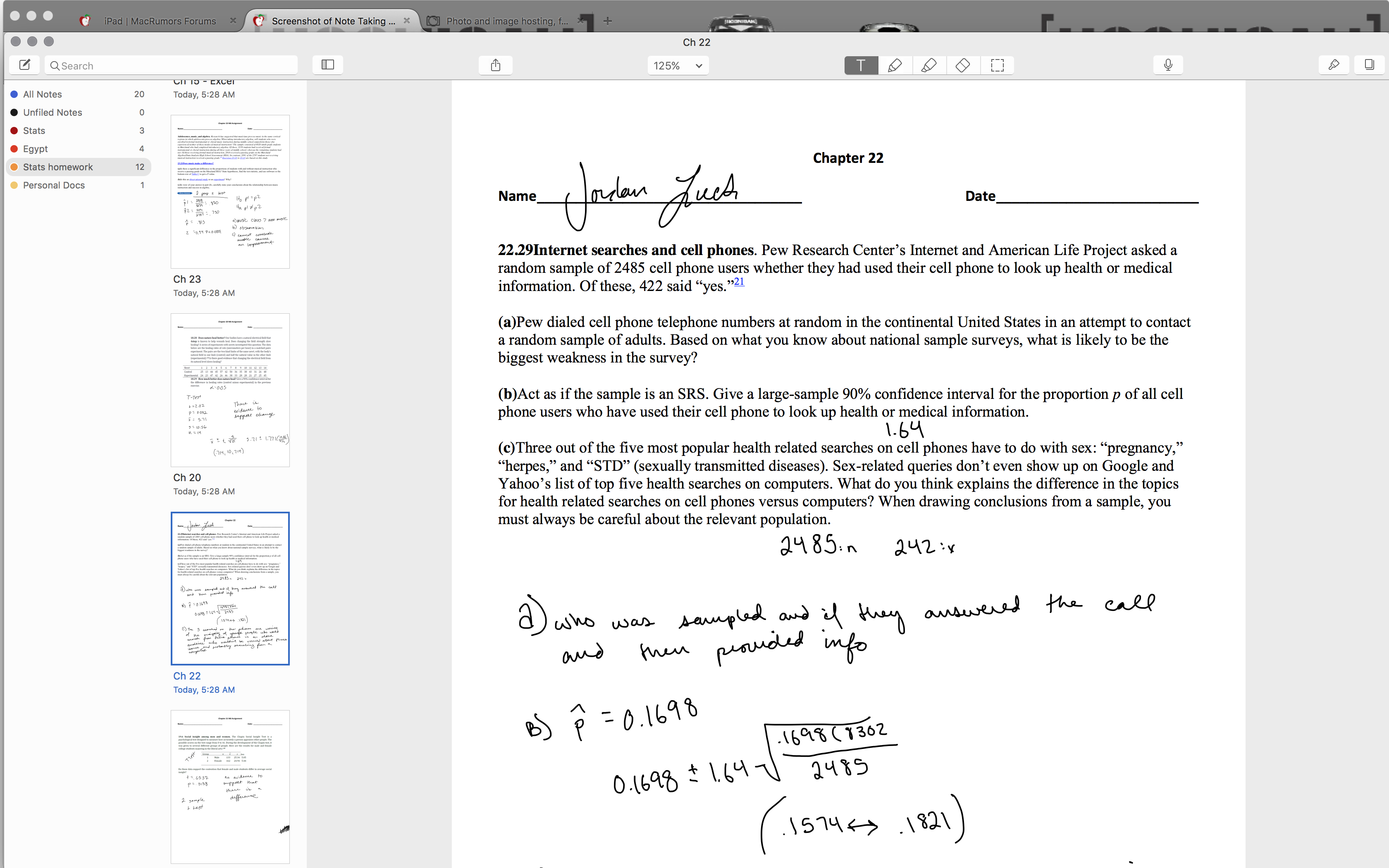This screenshot has width=1389, height=868.
Task: Open the Ch 23 note thumbnail
Action: tap(230, 192)
